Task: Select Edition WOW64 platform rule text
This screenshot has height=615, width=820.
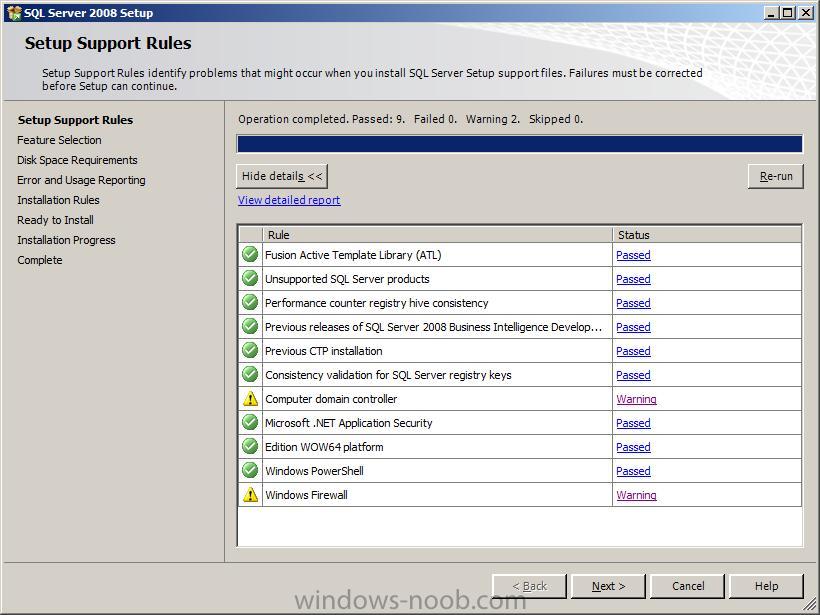Action: [324, 447]
